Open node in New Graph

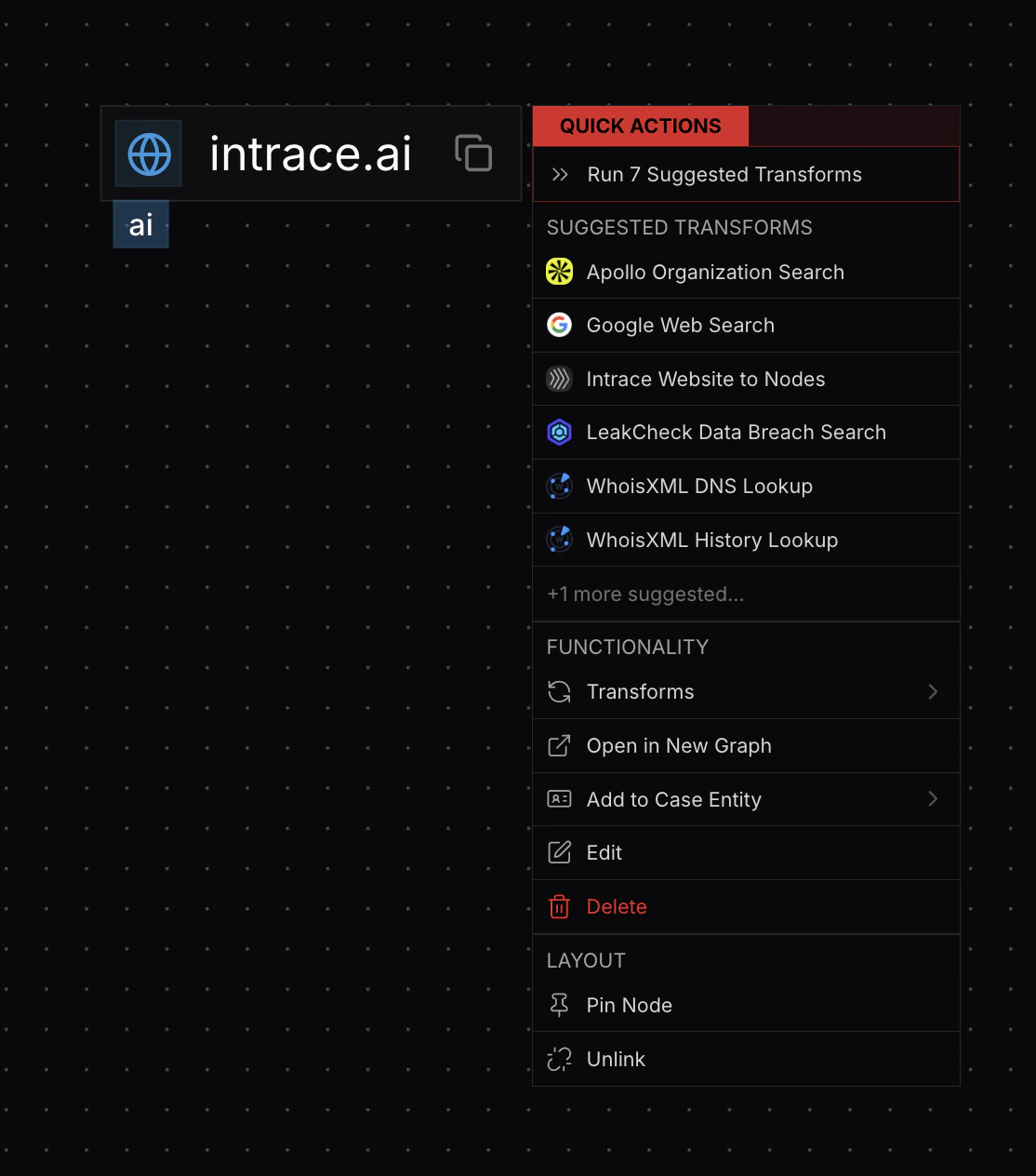pos(746,745)
